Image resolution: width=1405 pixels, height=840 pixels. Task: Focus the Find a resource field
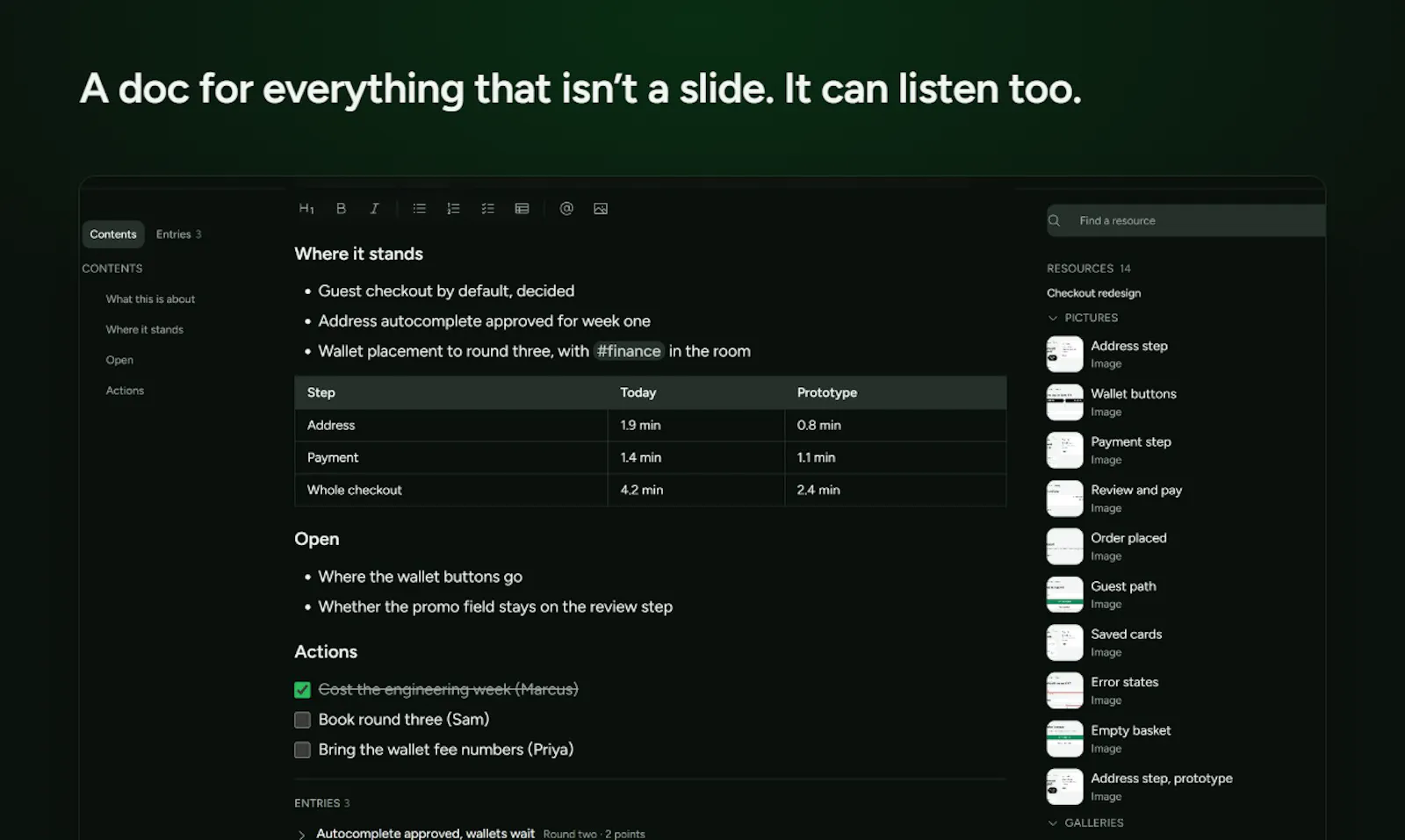coord(1185,220)
